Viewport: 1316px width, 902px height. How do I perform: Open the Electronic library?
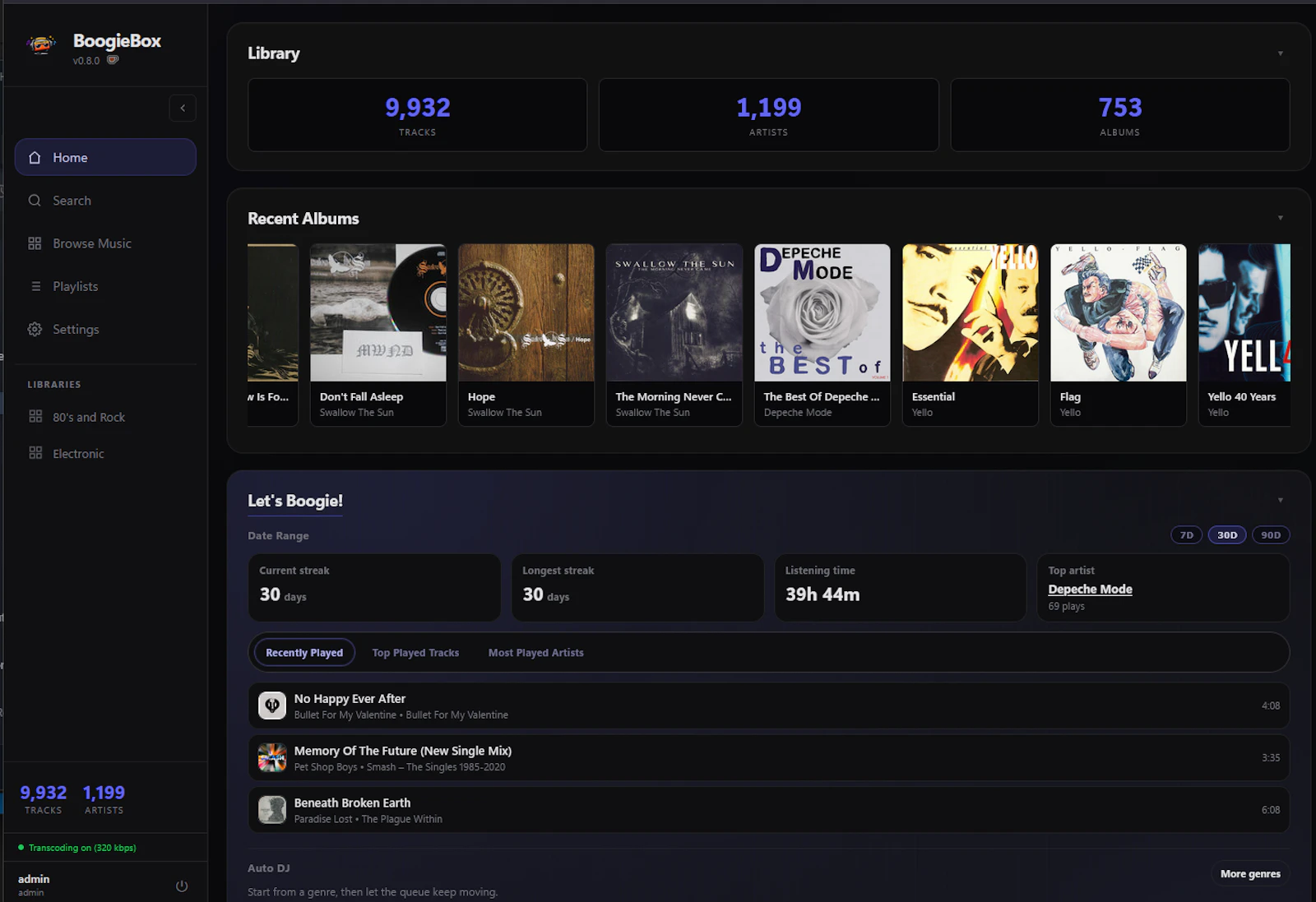tap(105, 453)
